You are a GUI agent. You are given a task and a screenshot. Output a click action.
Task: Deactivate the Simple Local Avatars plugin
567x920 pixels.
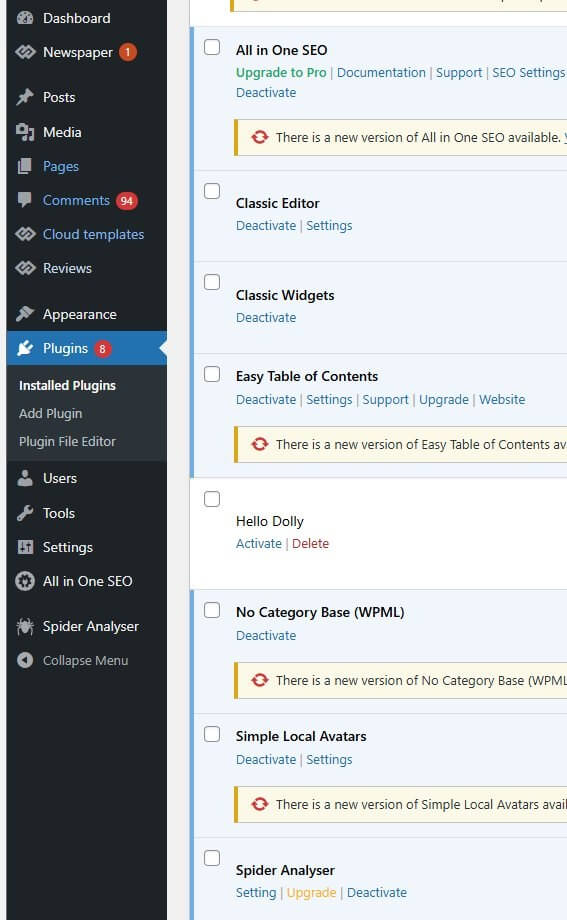pos(266,760)
